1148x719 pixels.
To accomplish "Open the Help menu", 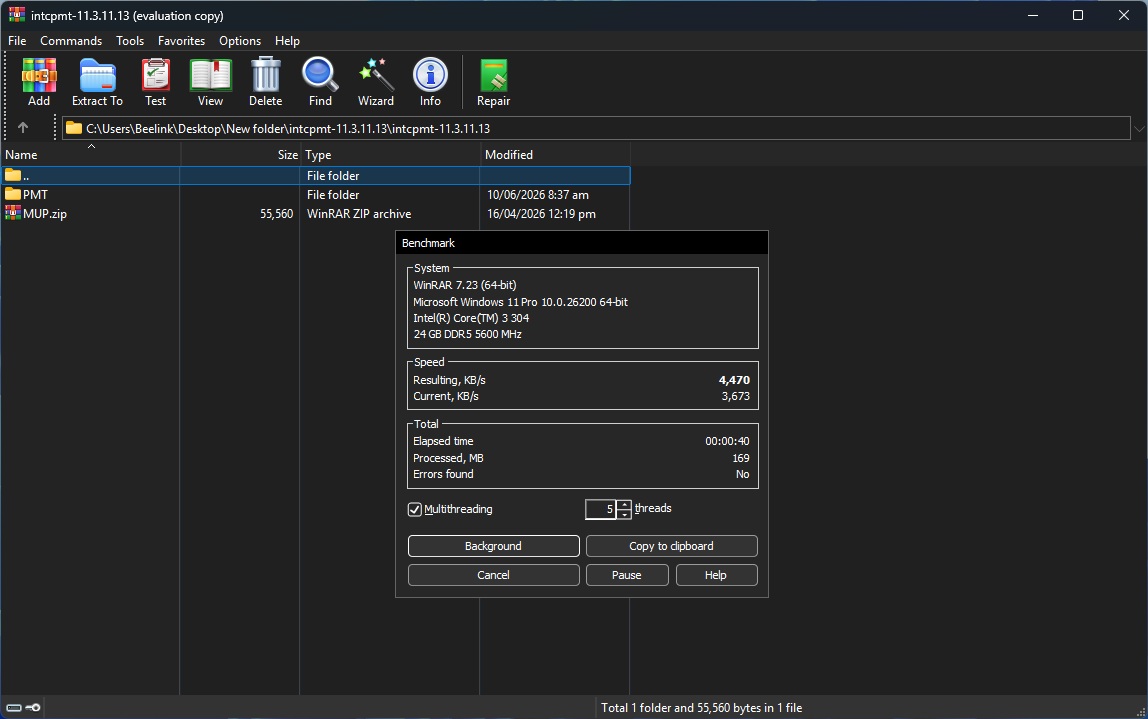I will [287, 40].
